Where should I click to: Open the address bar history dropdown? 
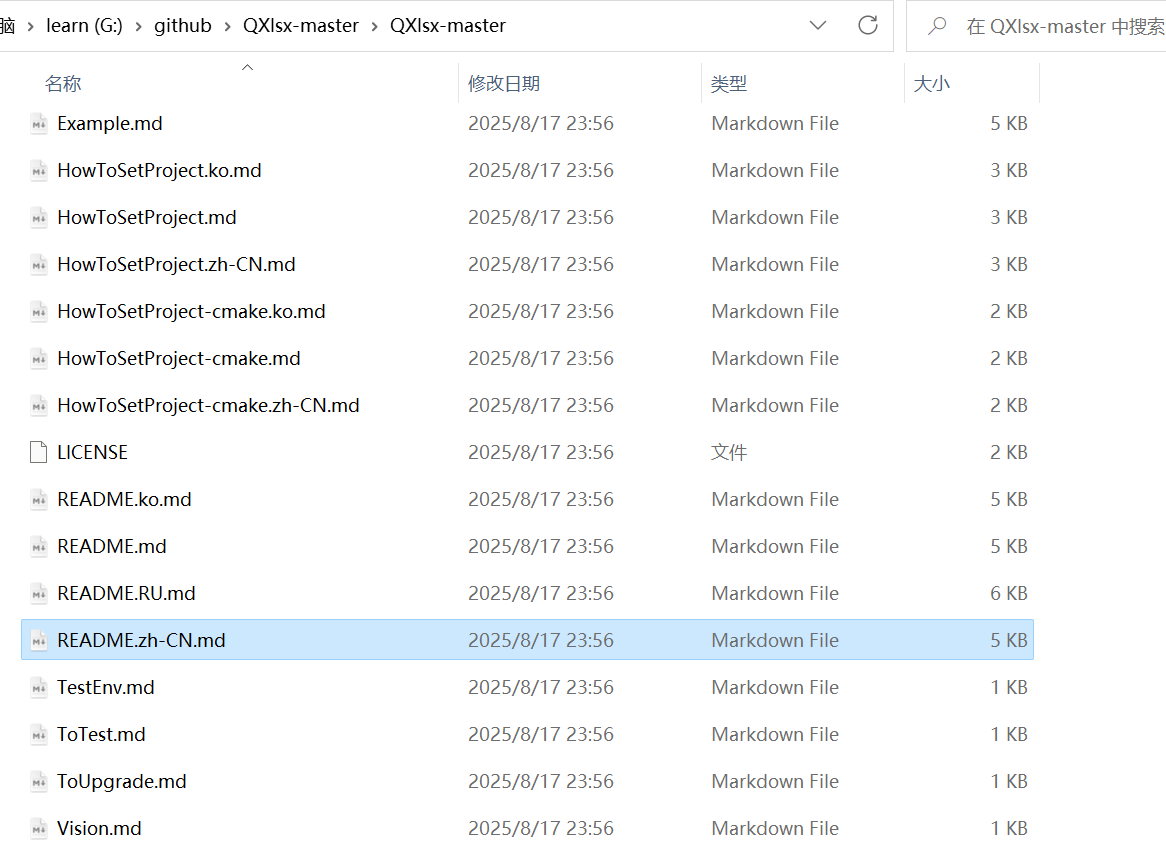818,25
